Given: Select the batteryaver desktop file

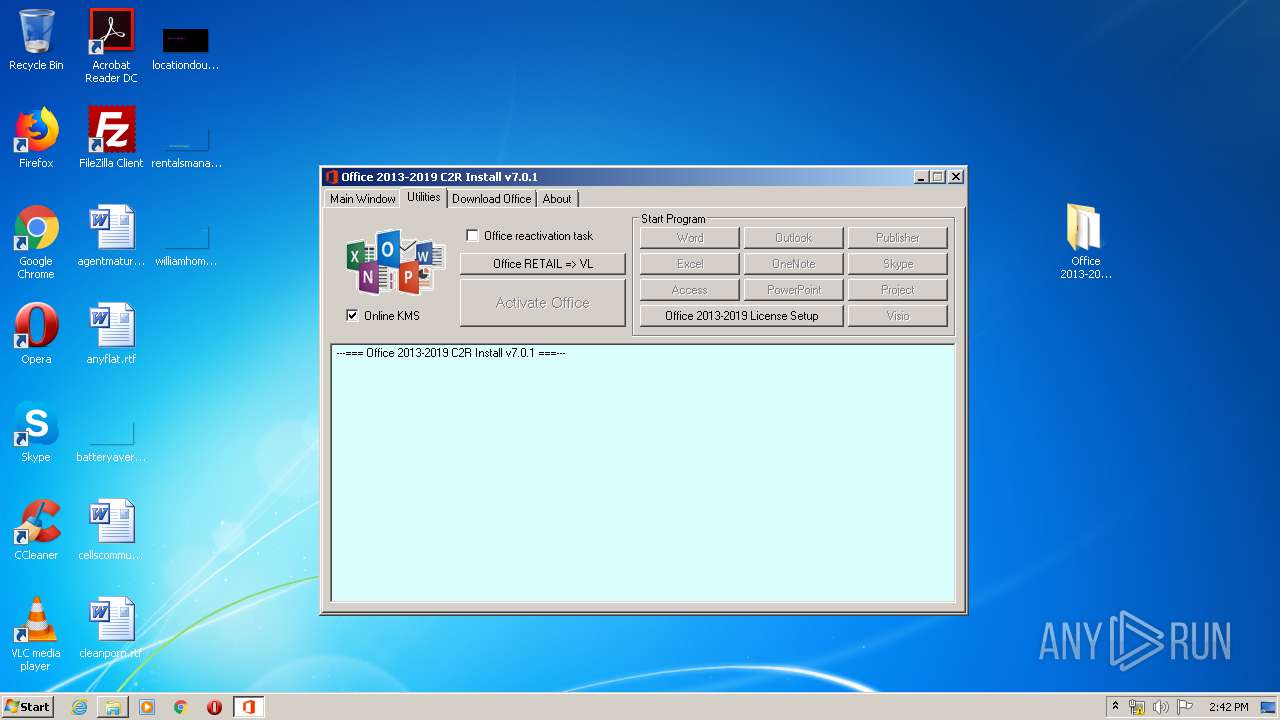Looking at the screenshot, I should click(111, 440).
